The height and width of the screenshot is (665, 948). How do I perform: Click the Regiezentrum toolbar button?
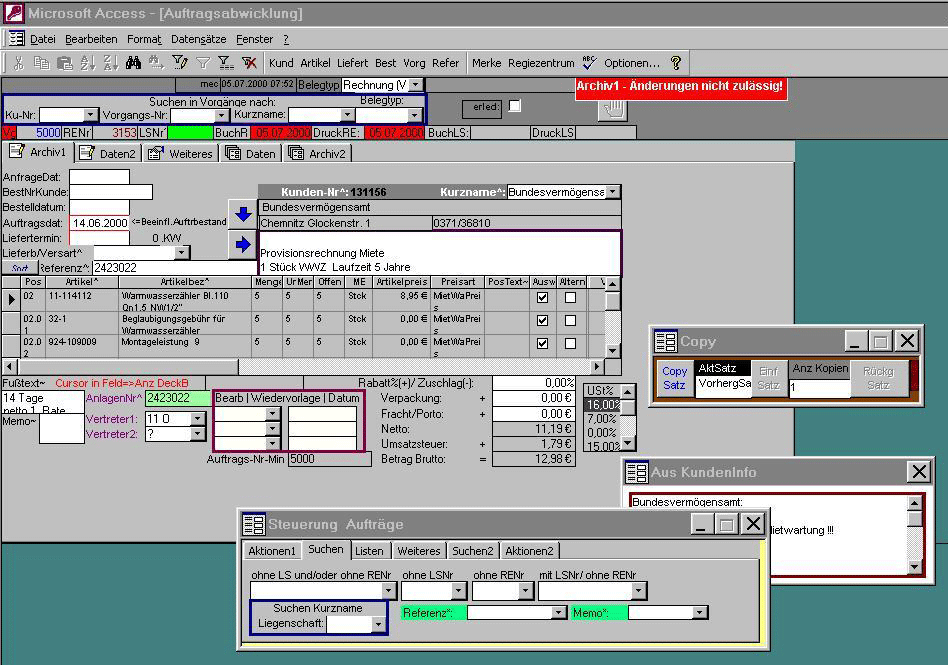[541, 63]
